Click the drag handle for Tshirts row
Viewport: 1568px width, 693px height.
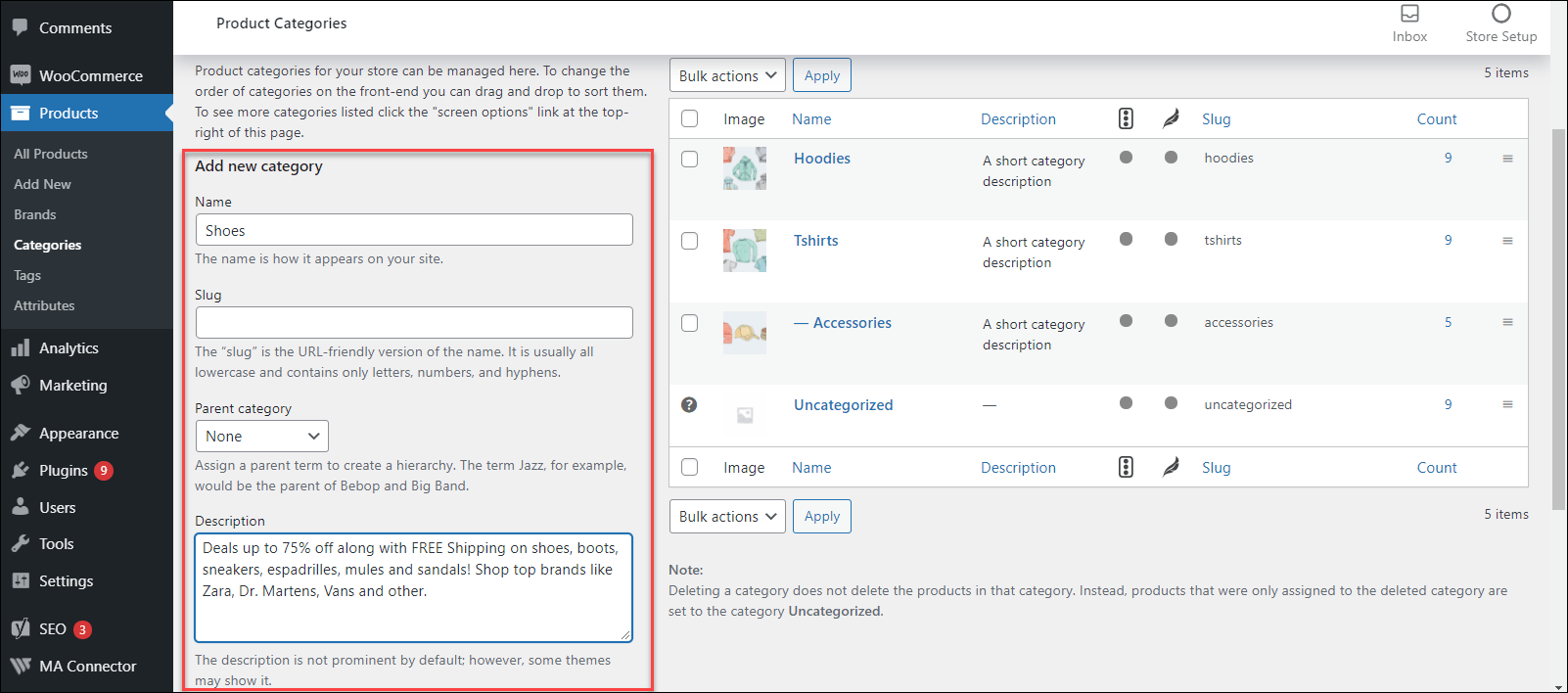click(x=1507, y=241)
